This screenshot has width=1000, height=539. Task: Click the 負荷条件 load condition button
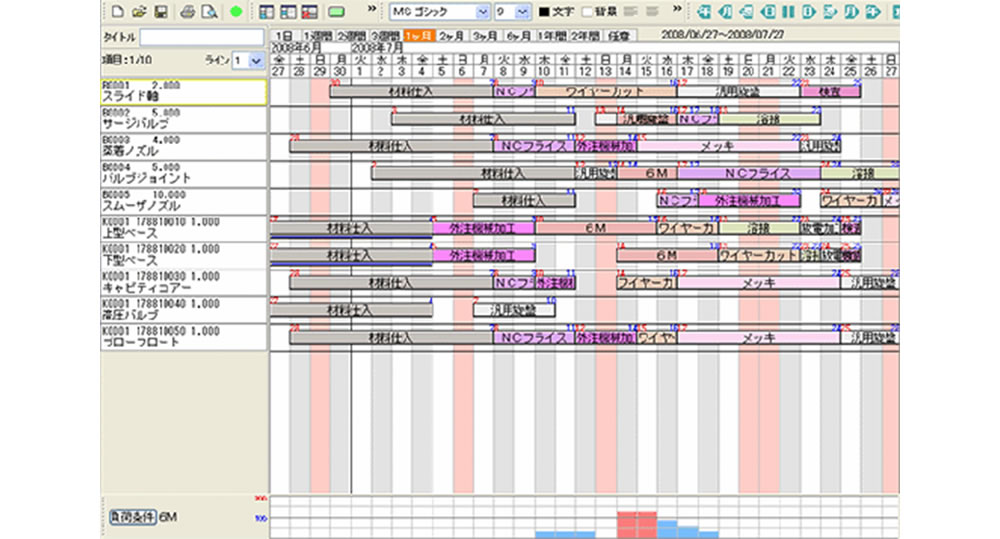(132, 517)
